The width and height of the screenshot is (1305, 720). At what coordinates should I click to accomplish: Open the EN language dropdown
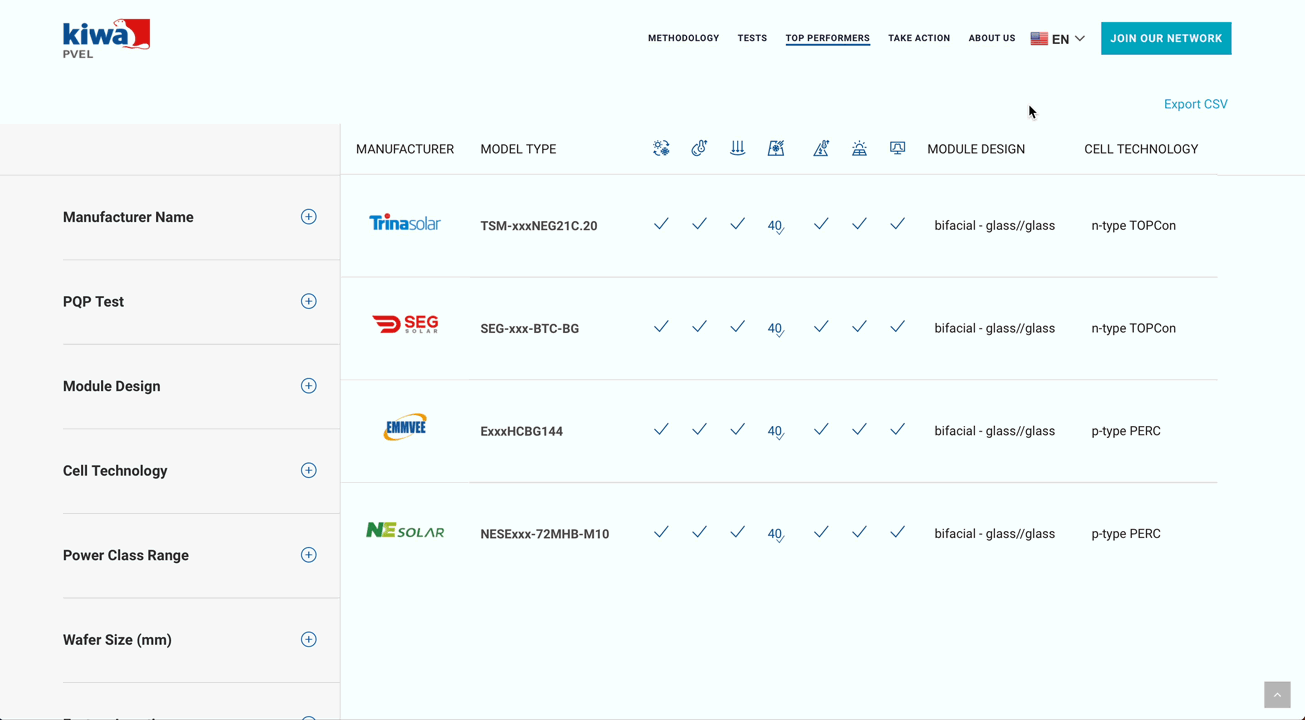1058,39
